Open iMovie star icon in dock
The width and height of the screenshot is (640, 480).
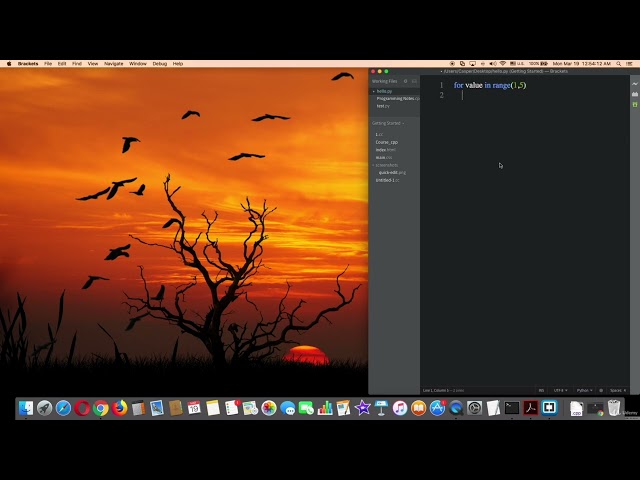[362, 408]
